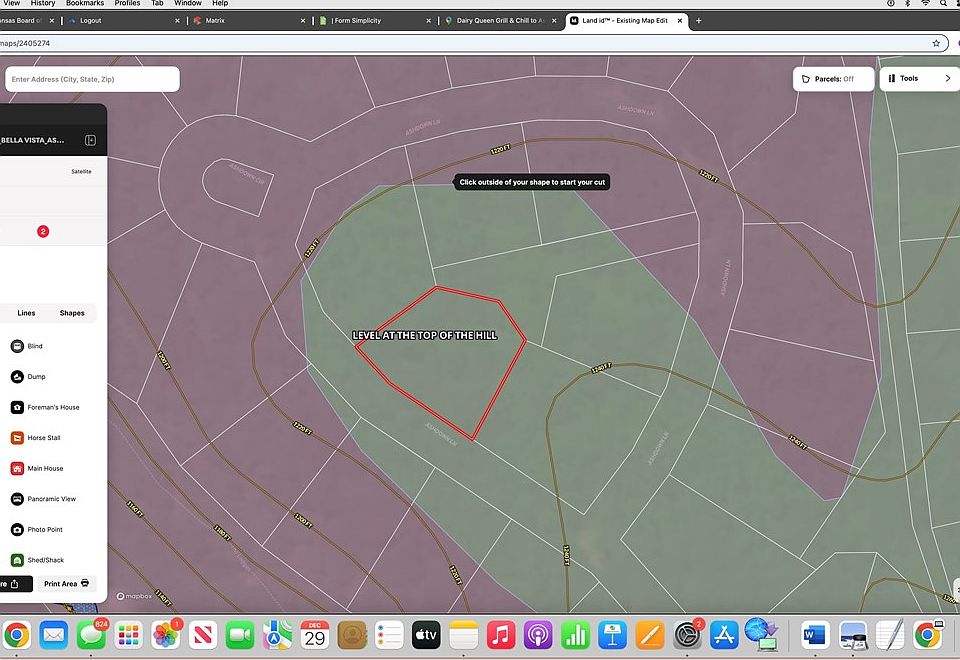Switch to Satellite map view

pyautogui.click(x=81, y=171)
